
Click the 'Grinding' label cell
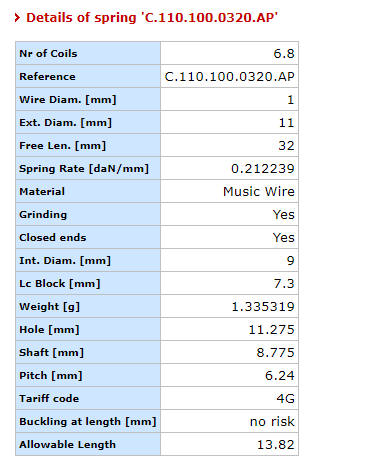pyautogui.click(x=88, y=214)
